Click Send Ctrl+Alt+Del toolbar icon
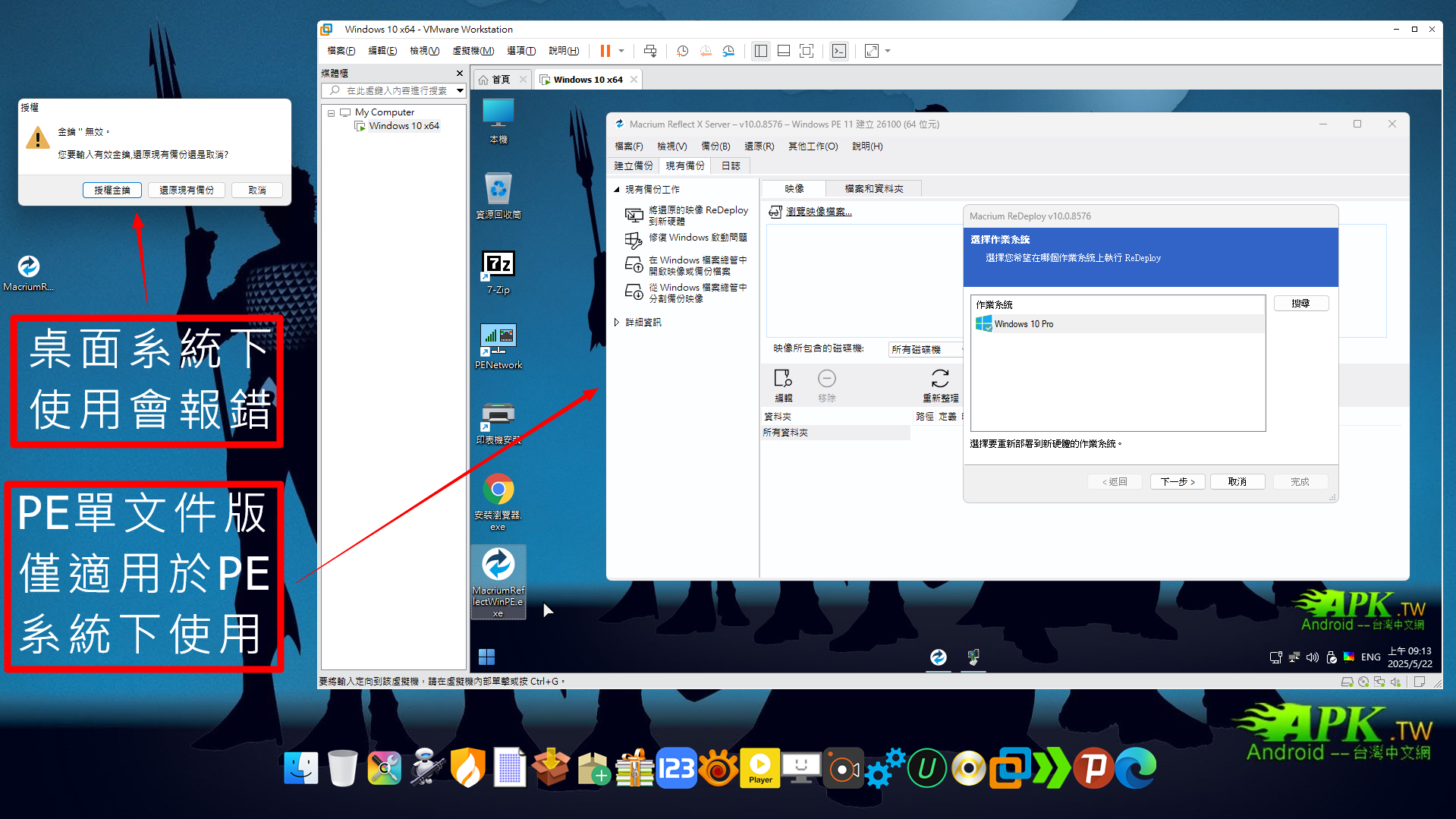The width and height of the screenshot is (1456, 819). coord(650,51)
